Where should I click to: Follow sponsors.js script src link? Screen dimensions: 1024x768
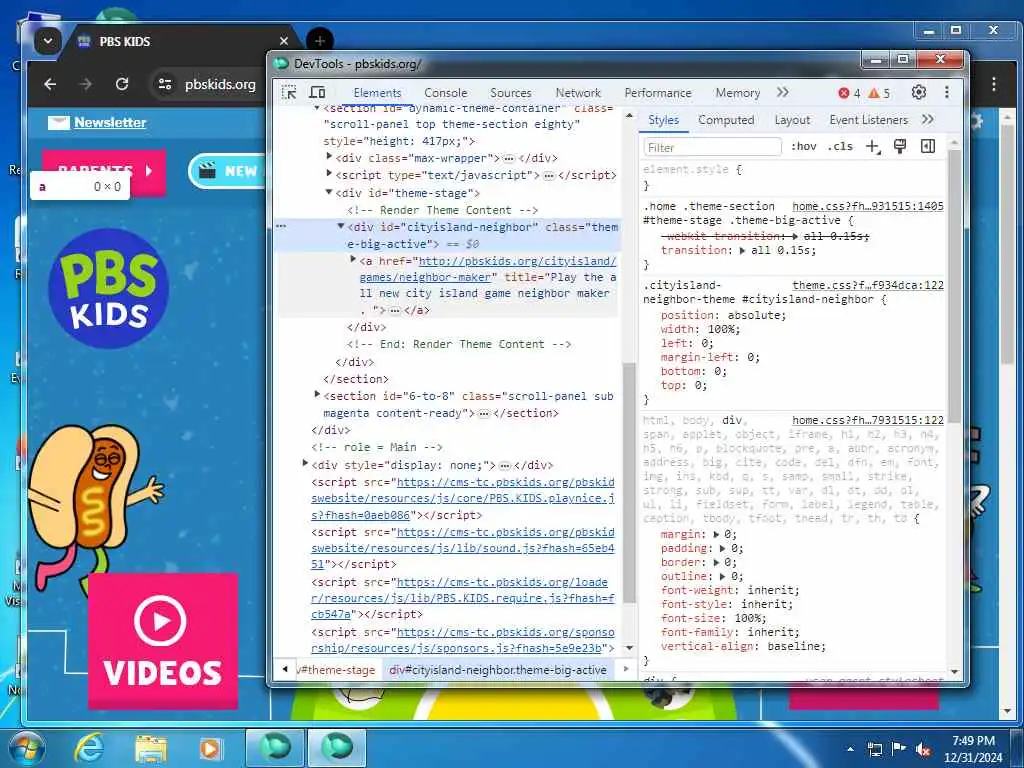point(463,640)
